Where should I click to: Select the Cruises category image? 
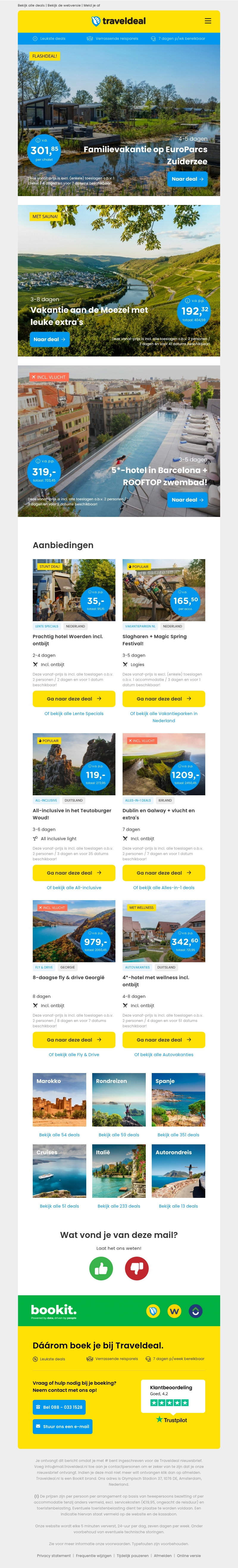[x=59, y=1171]
